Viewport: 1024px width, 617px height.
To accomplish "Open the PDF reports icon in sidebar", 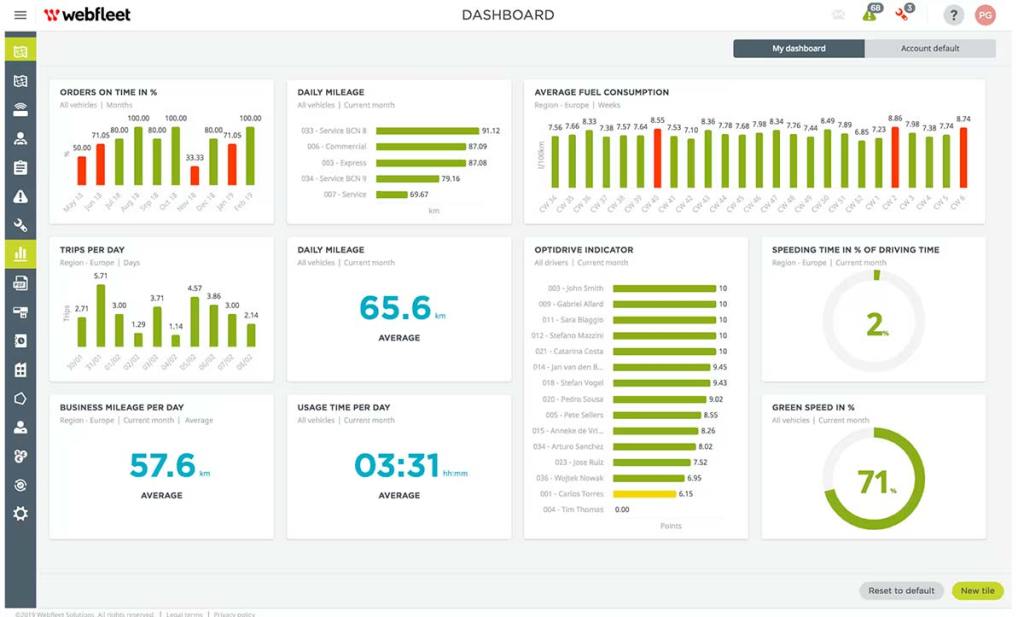I will pyautogui.click(x=20, y=283).
